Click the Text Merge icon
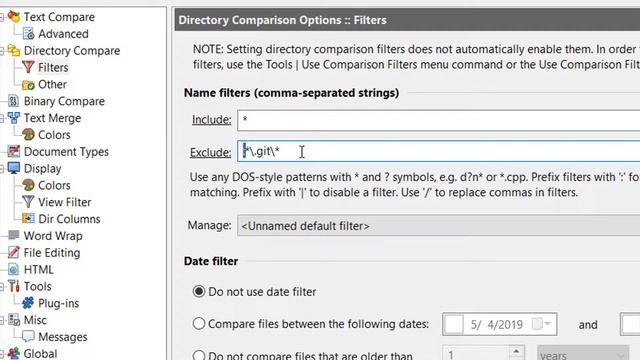The width and height of the screenshot is (640, 360). click(13, 118)
